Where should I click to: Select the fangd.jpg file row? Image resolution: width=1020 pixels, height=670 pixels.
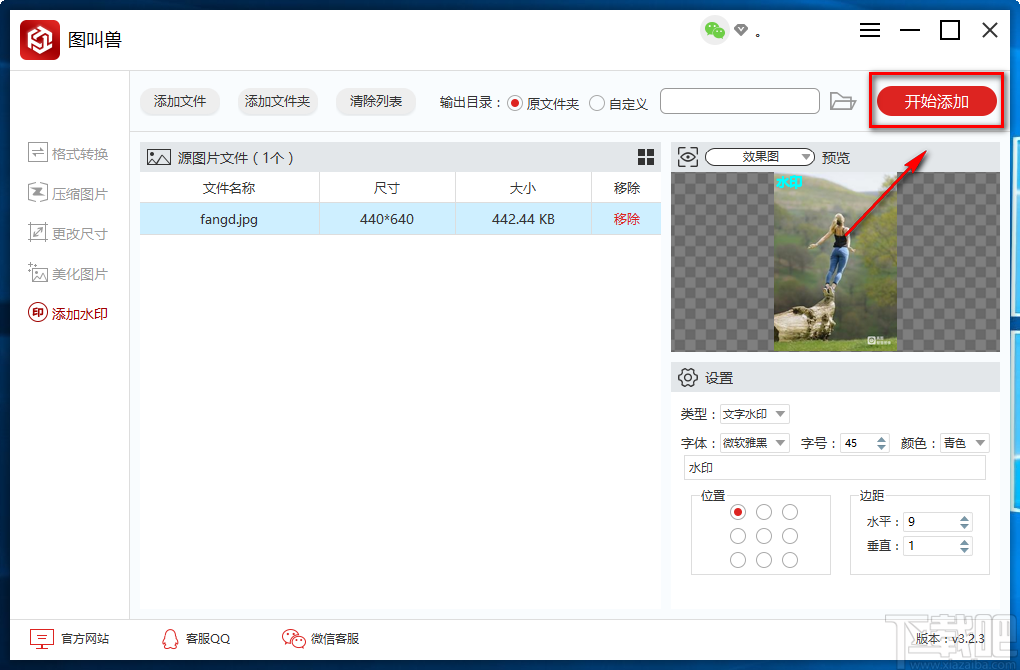click(x=400, y=219)
